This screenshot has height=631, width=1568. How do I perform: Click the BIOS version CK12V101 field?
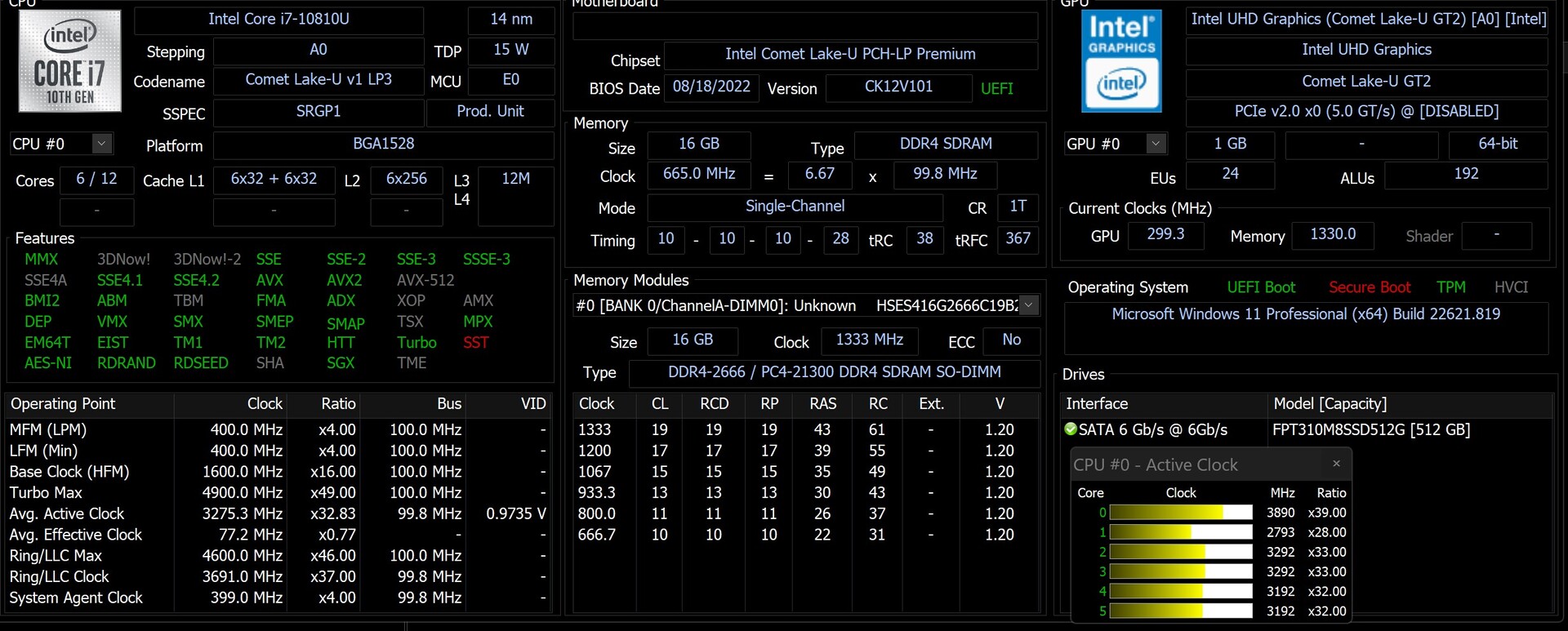[898, 87]
